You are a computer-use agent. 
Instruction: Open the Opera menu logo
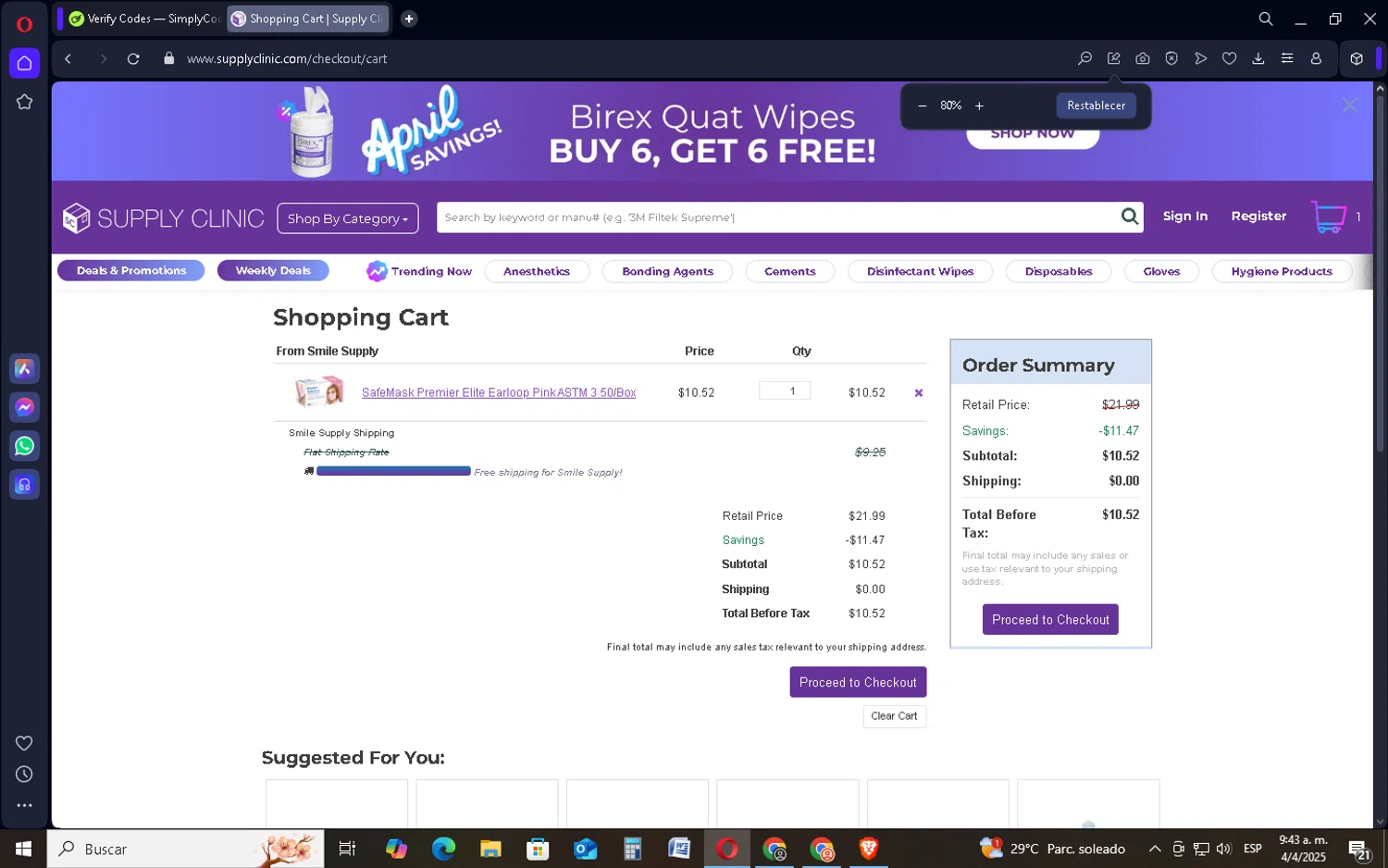click(24, 24)
